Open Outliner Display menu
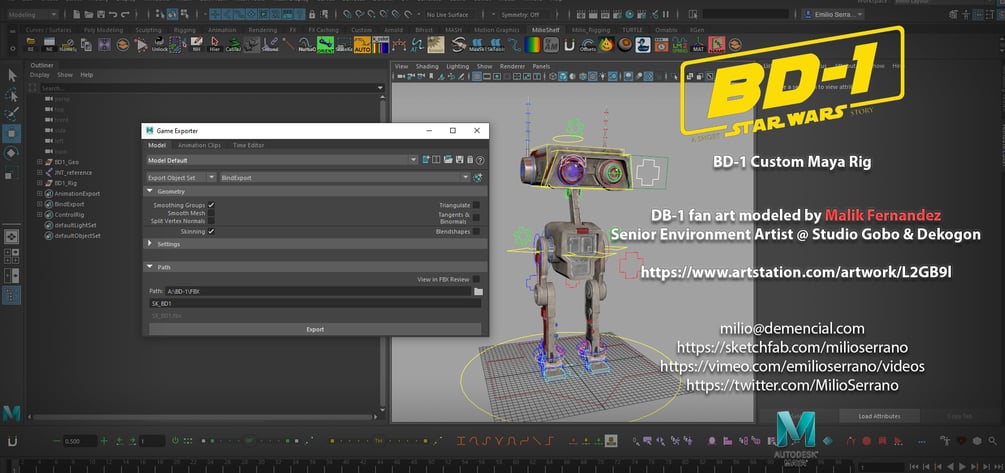 [40, 75]
